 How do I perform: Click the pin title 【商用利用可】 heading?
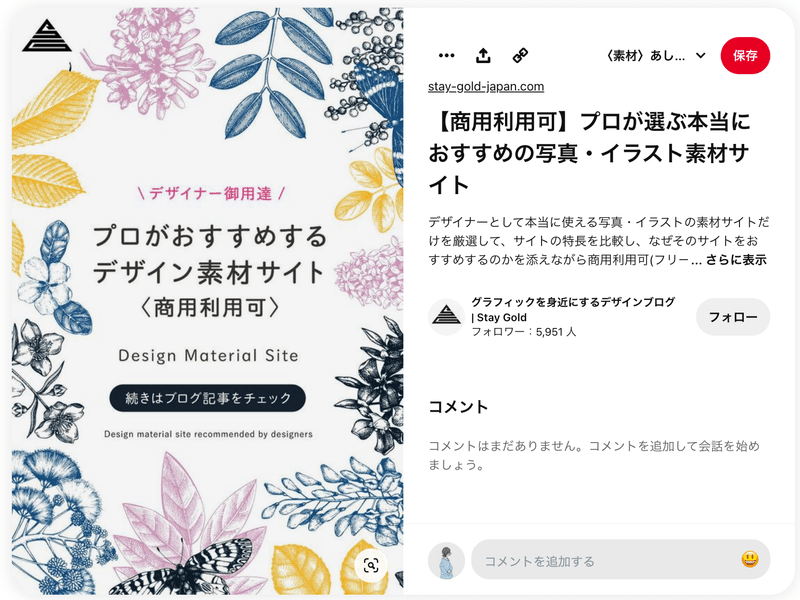pyautogui.click(x=590, y=153)
